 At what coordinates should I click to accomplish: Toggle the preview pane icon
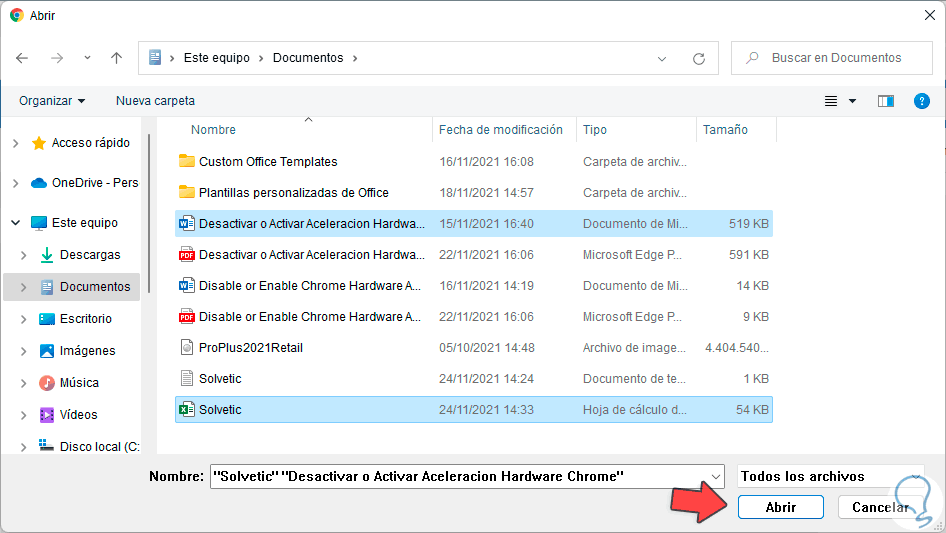pyautogui.click(x=886, y=101)
